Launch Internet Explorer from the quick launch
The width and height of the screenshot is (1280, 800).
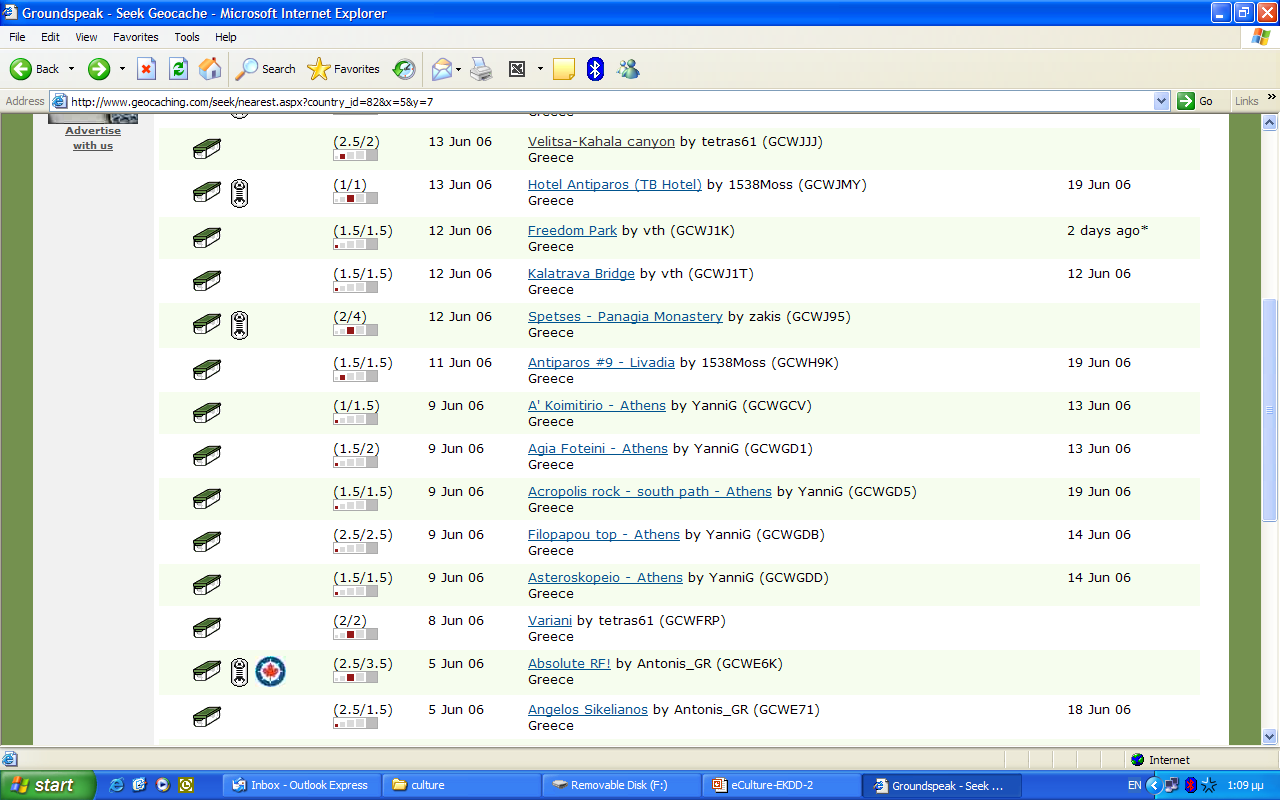117,785
